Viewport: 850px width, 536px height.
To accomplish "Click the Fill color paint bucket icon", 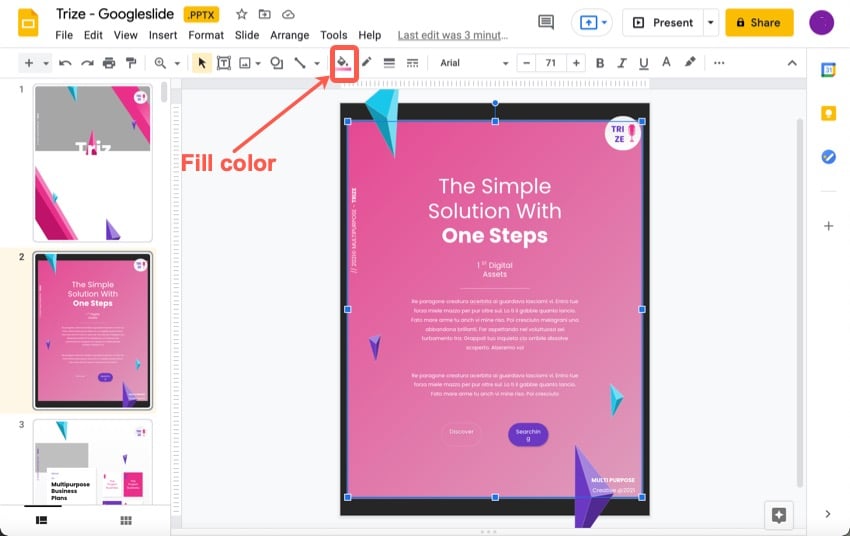I will coord(344,63).
